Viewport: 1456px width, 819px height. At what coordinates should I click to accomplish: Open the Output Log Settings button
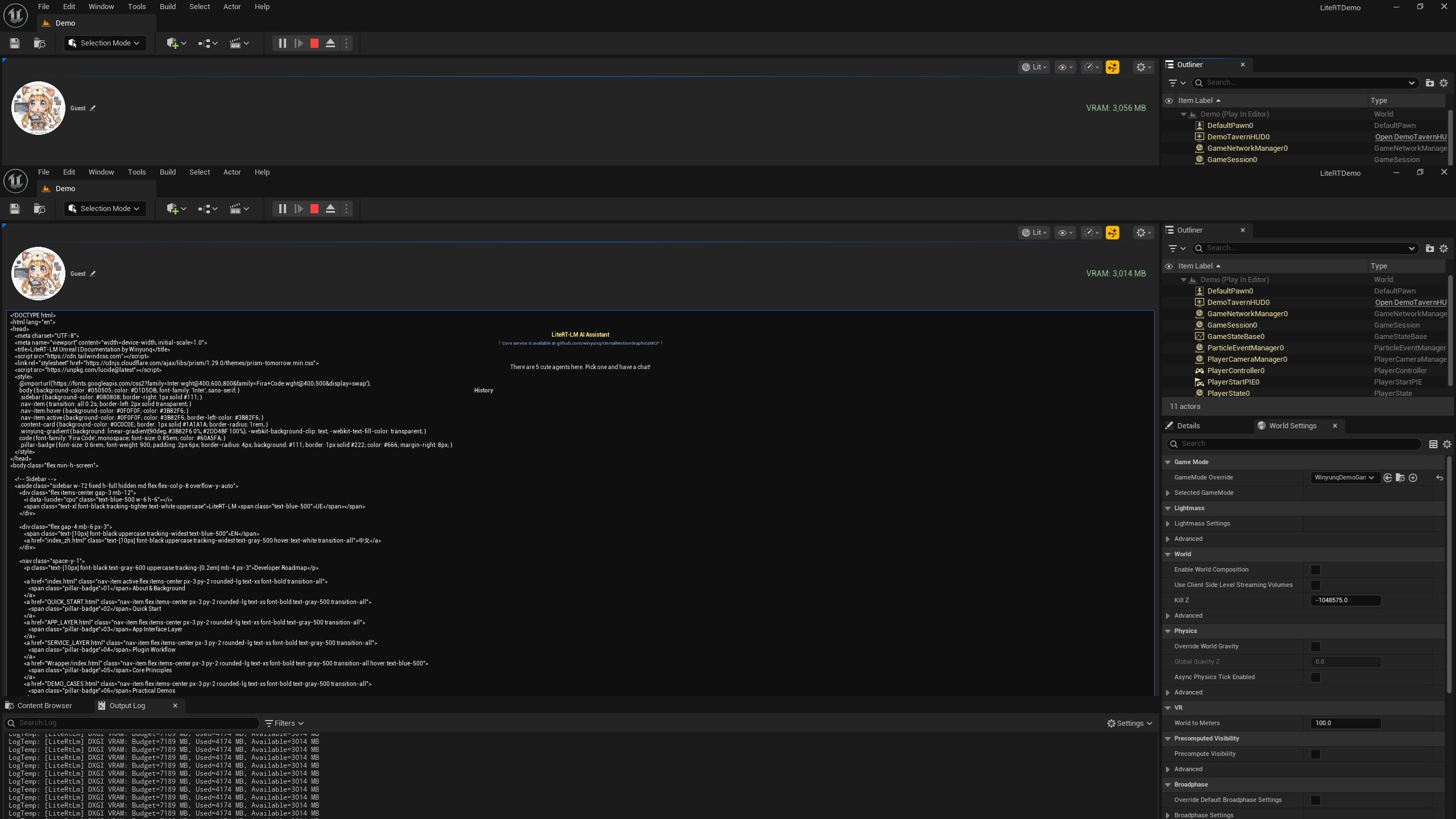(1130, 723)
